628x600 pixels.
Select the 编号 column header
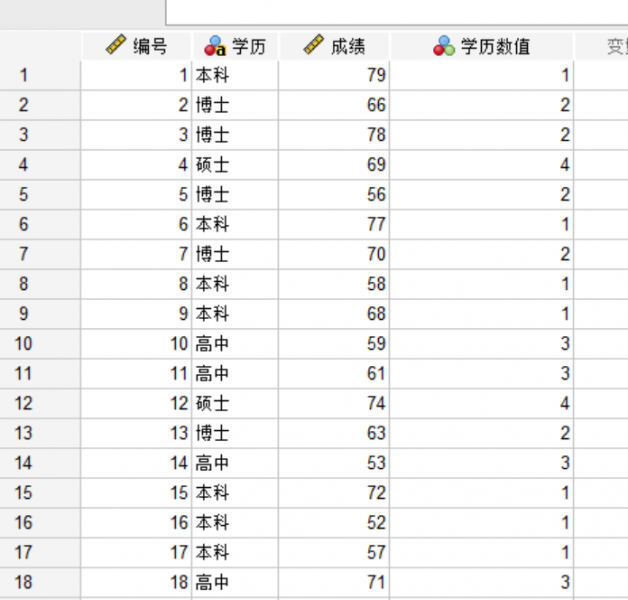137,46
